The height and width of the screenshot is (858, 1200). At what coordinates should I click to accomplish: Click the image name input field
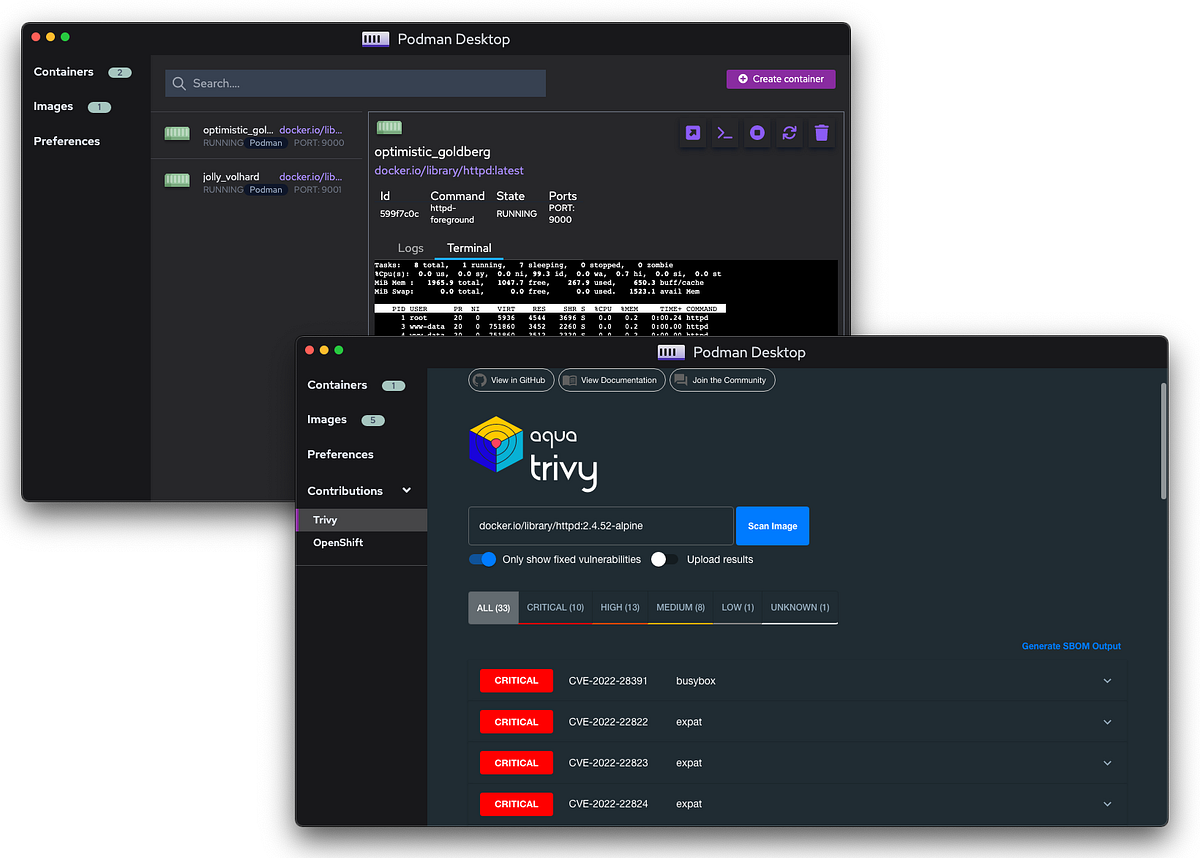600,525
